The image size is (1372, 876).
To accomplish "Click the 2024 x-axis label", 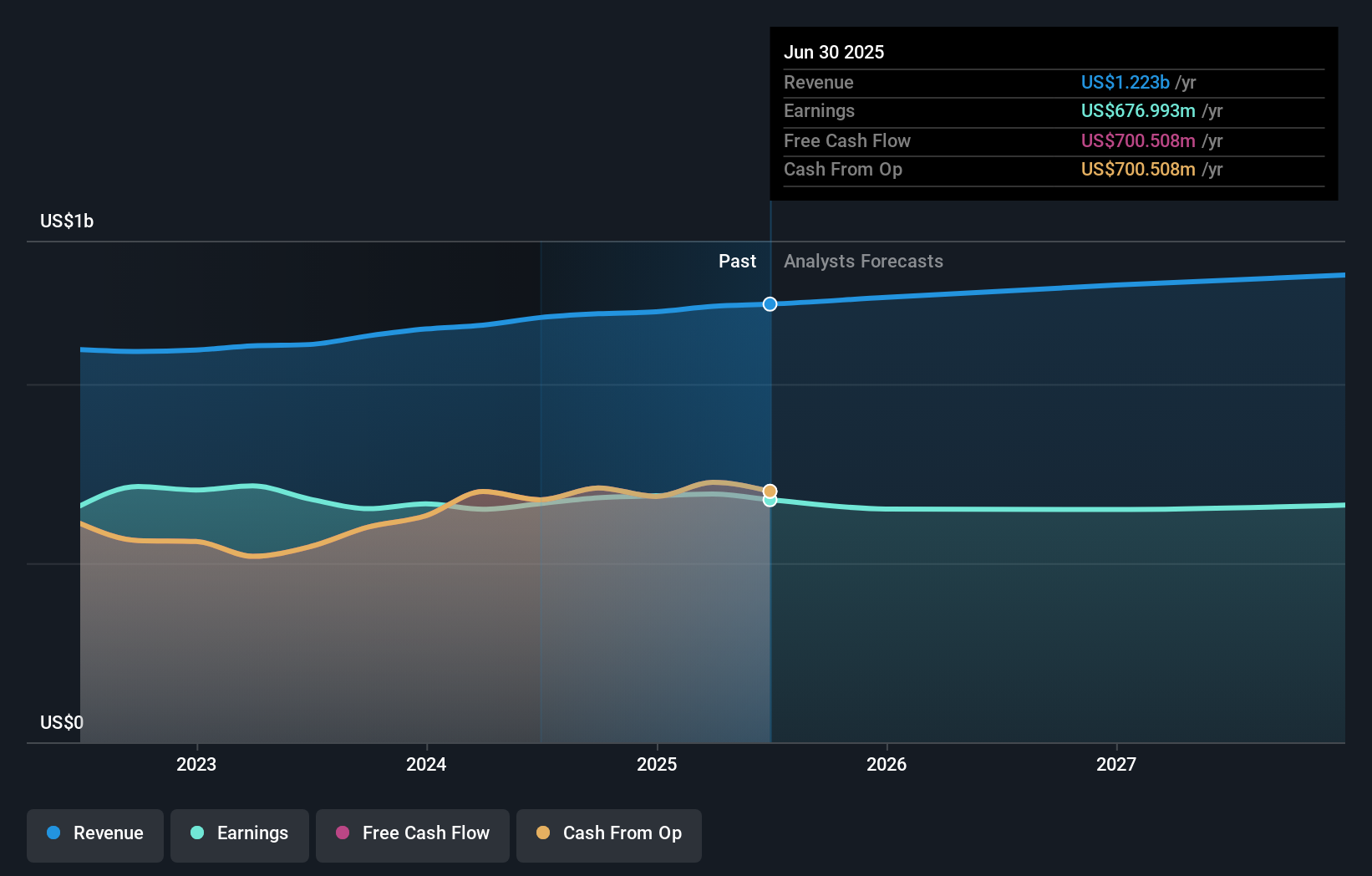I will pos(426,764).
